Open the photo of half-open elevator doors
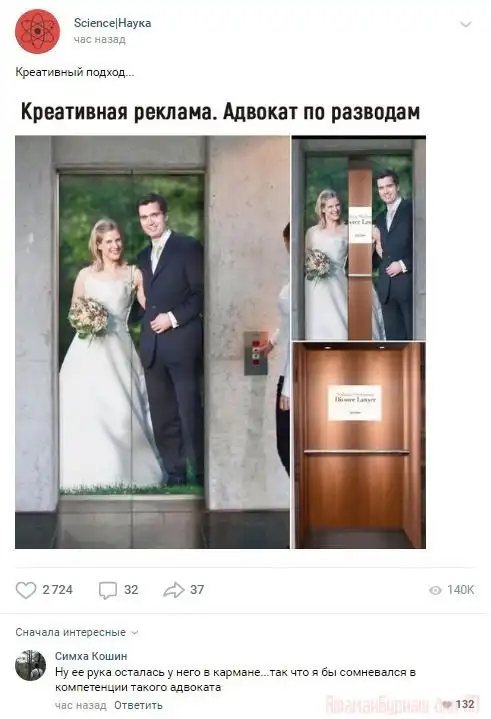Screen dimensions: 491x719 pyautogui.click(x=359, y=238)
